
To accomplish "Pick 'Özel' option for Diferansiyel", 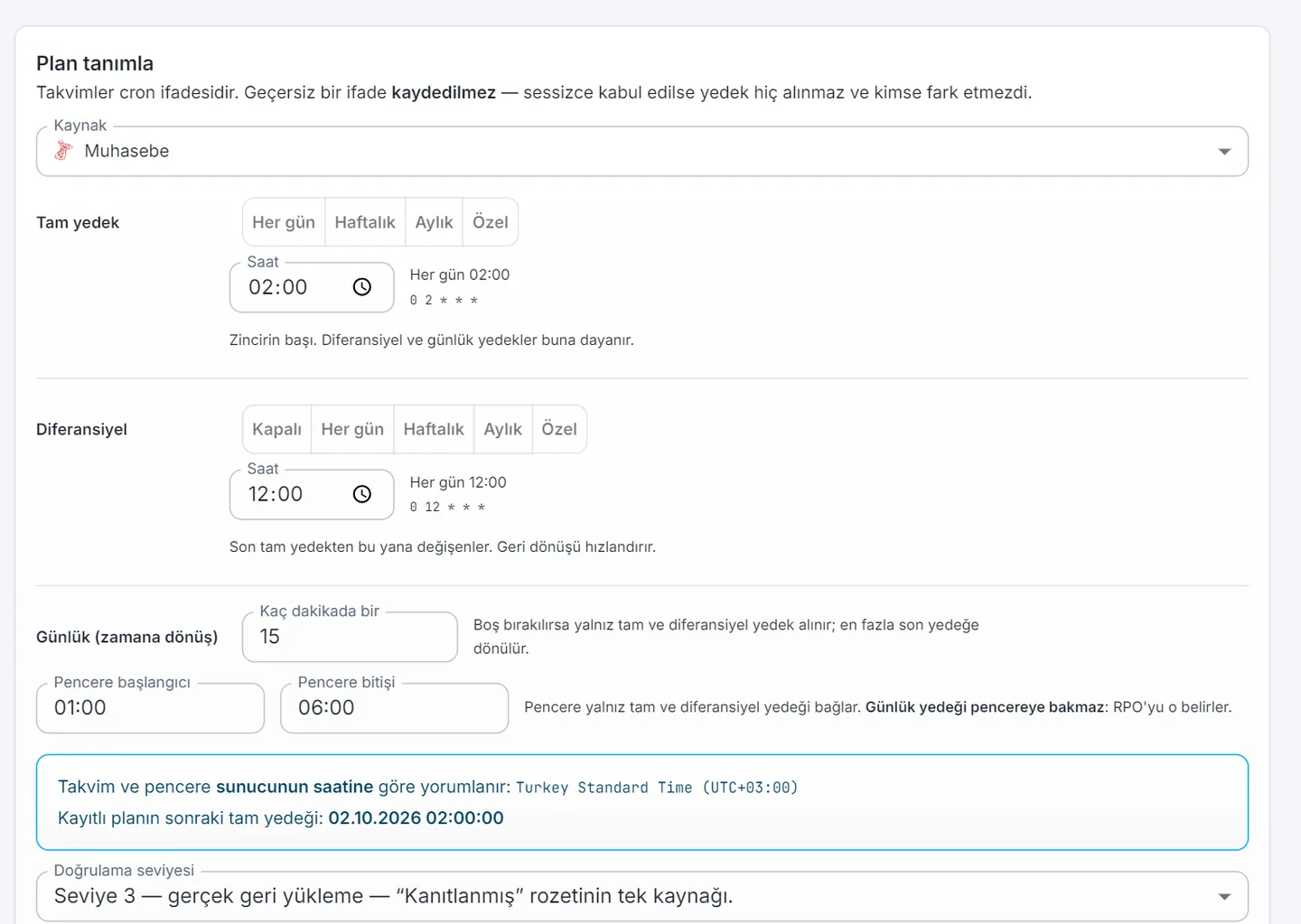I will (559, 429).
